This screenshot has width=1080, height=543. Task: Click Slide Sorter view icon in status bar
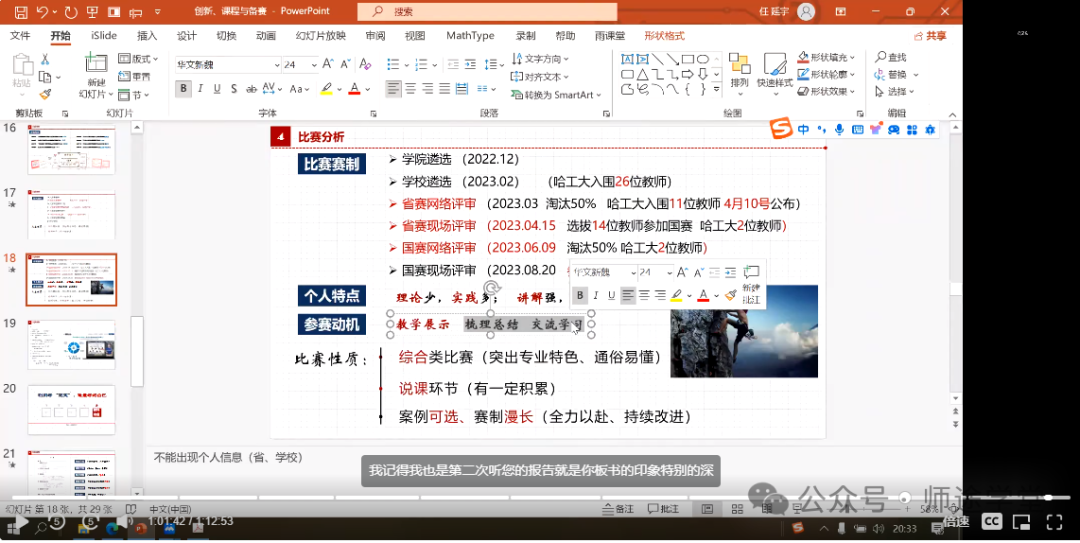[737, 509]
